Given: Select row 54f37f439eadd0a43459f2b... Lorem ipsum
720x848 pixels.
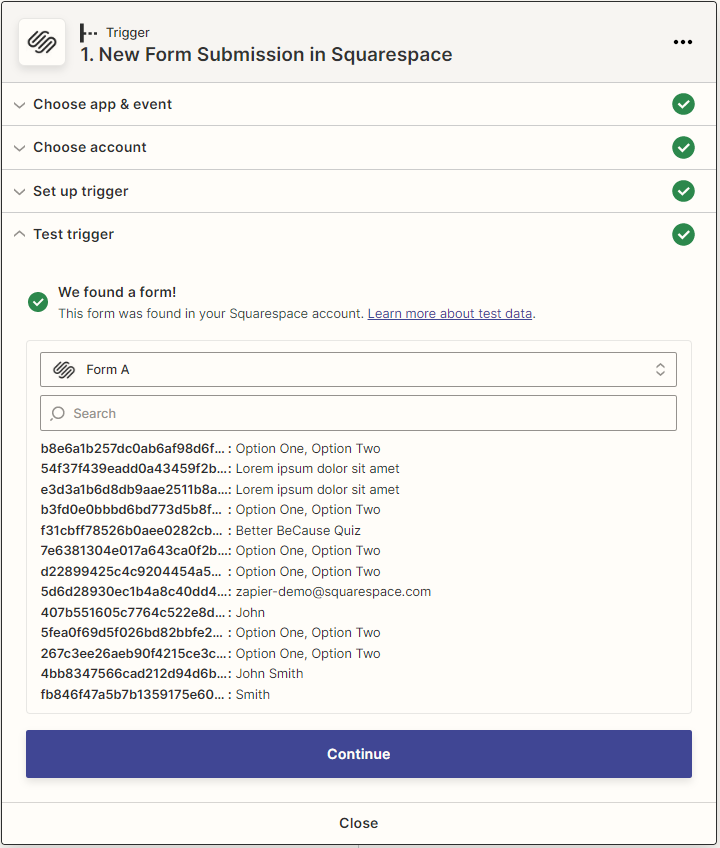Looking at the screenshot, I should click(x=220, y=469).
